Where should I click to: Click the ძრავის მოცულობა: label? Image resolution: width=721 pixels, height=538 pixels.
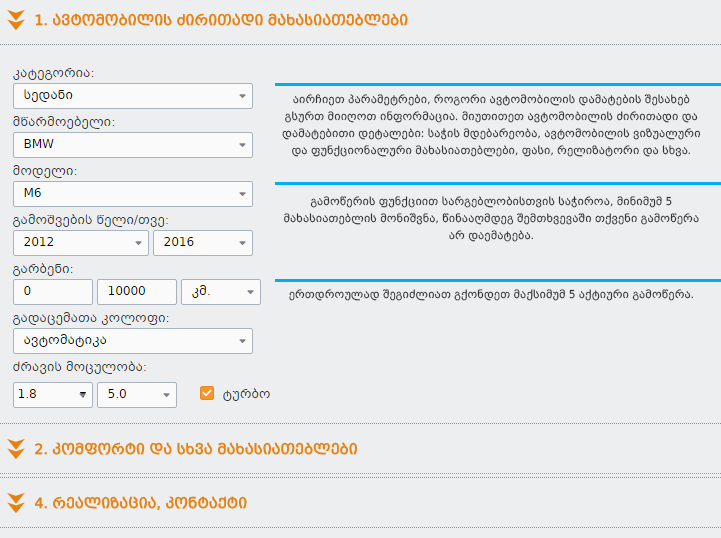[80, 367]
